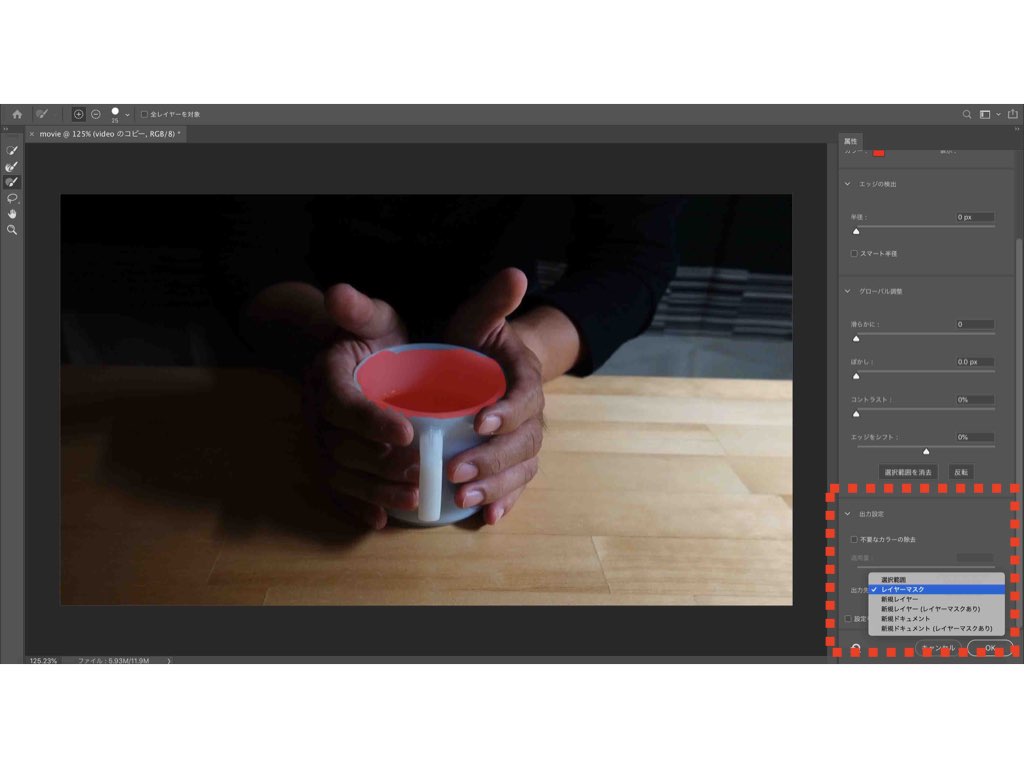Click the ぼかし feather value field
Viewport: 1024px width, 768px height.
click(x=975, y=362)
